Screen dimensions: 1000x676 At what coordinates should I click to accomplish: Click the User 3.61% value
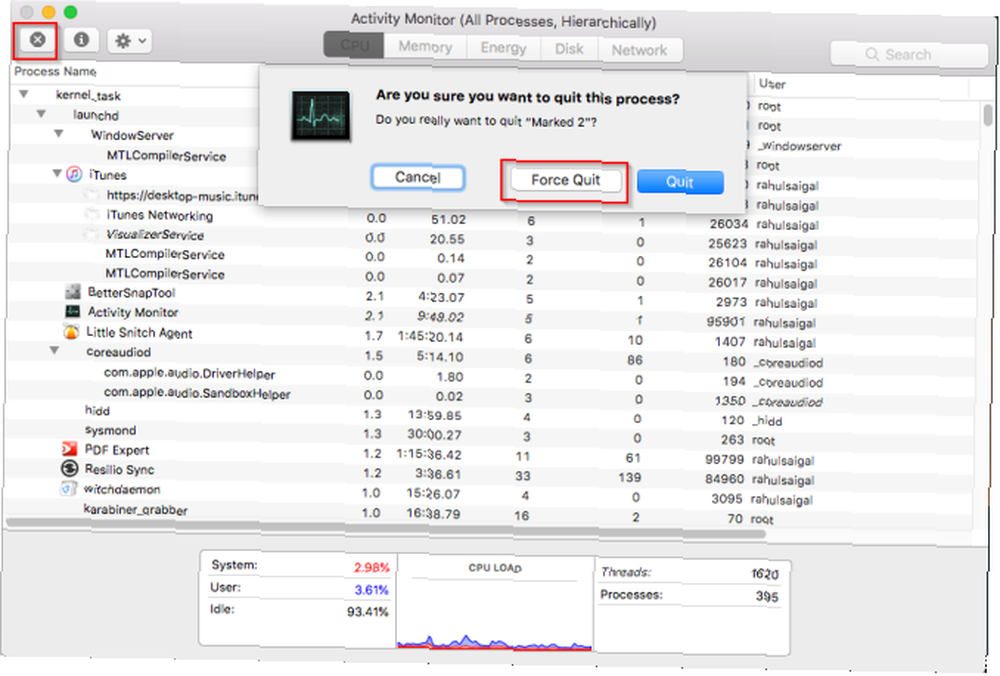(371, 589)
